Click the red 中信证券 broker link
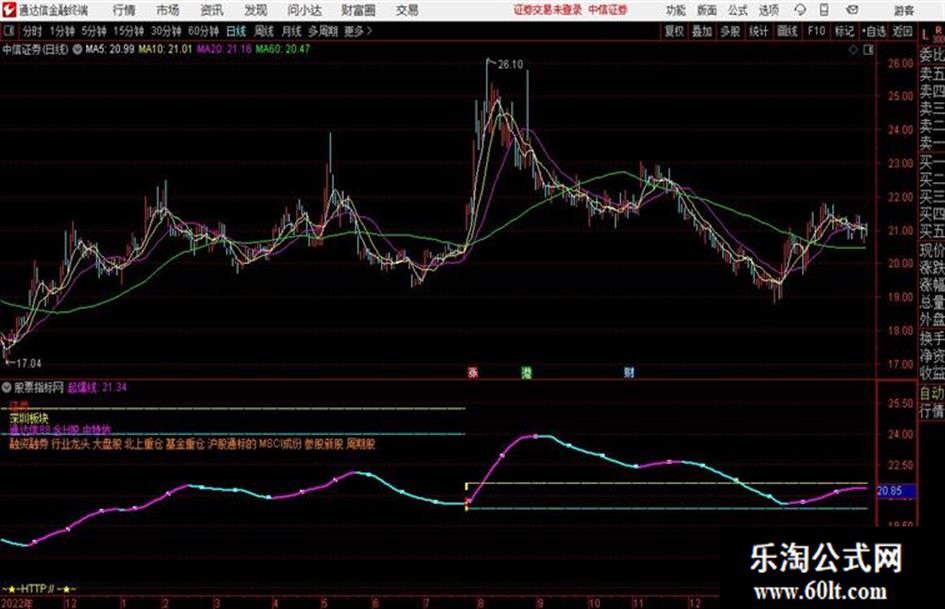This screenshot has width=945, height=609. point(608,10)
